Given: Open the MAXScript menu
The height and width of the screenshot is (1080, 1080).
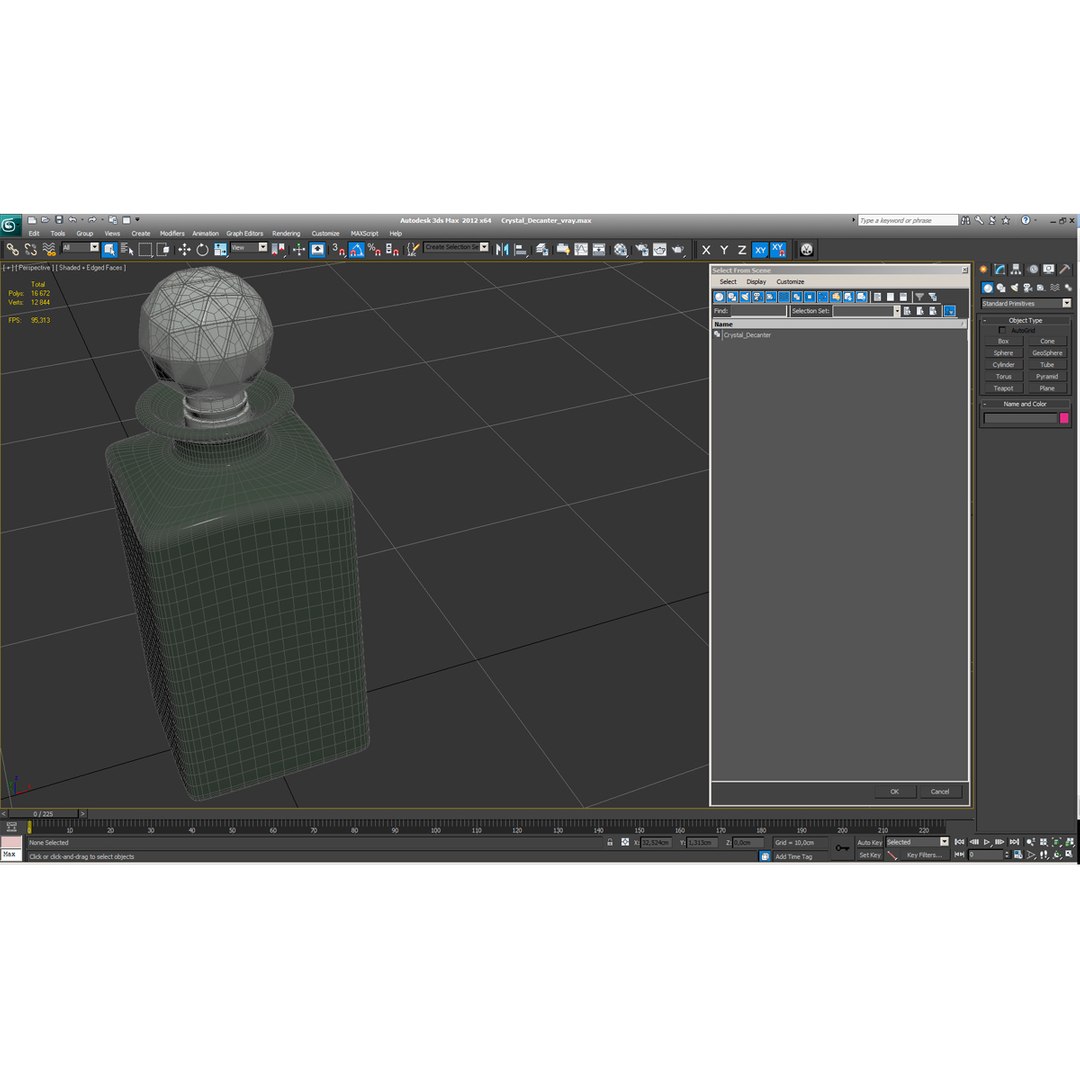Looking at the screenshot, I should (x=364, y=233).
